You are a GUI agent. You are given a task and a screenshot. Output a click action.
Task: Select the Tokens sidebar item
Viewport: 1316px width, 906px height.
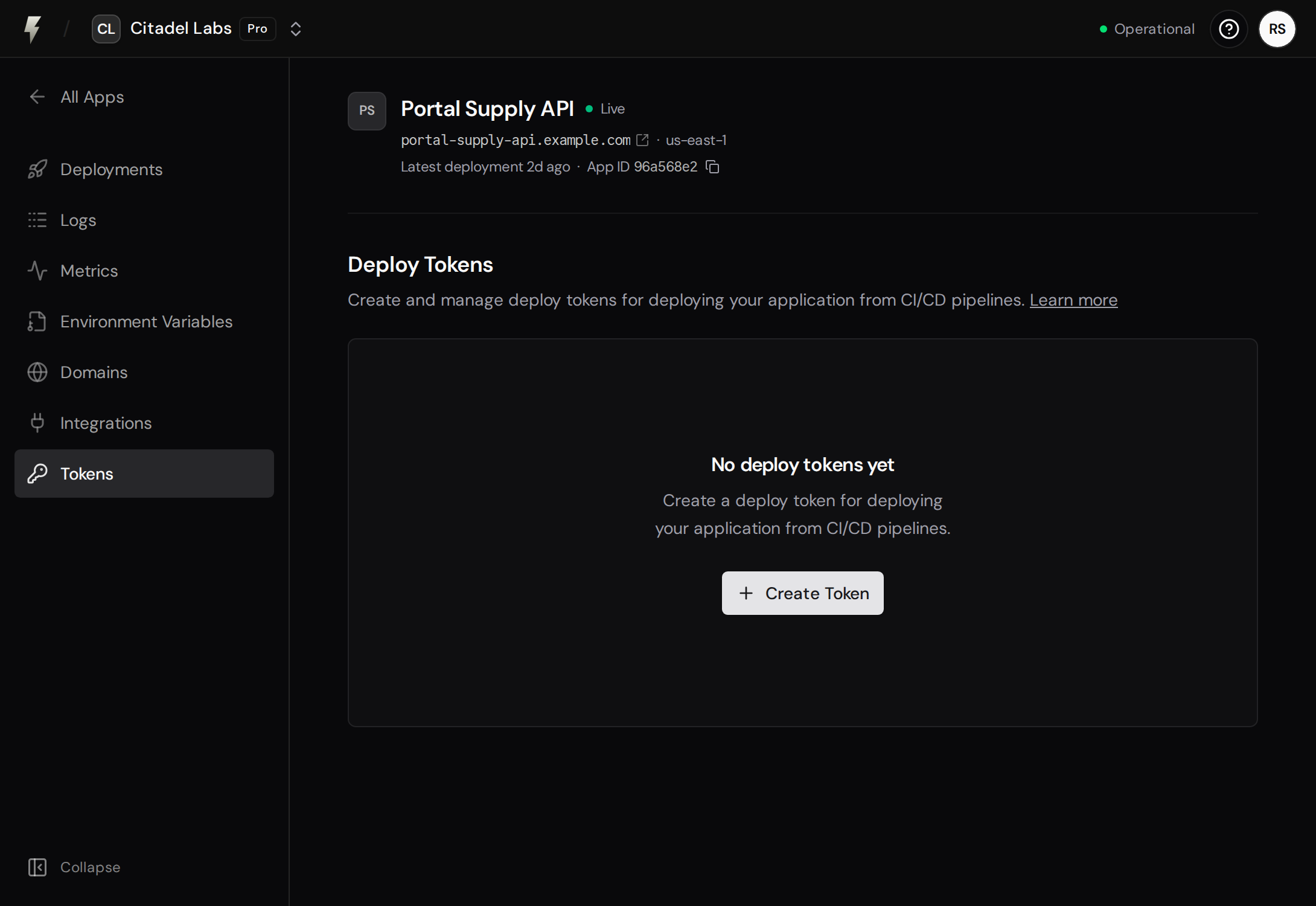pyautogui.click(x=144, y=474)
